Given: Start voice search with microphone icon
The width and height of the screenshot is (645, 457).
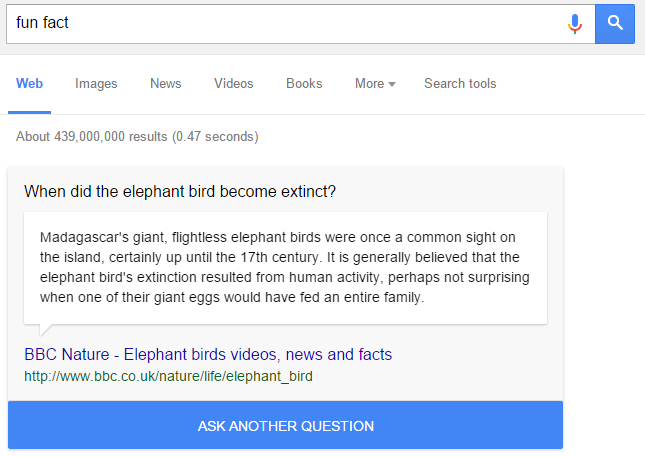Looking at the screenshot, I should 575,23.
